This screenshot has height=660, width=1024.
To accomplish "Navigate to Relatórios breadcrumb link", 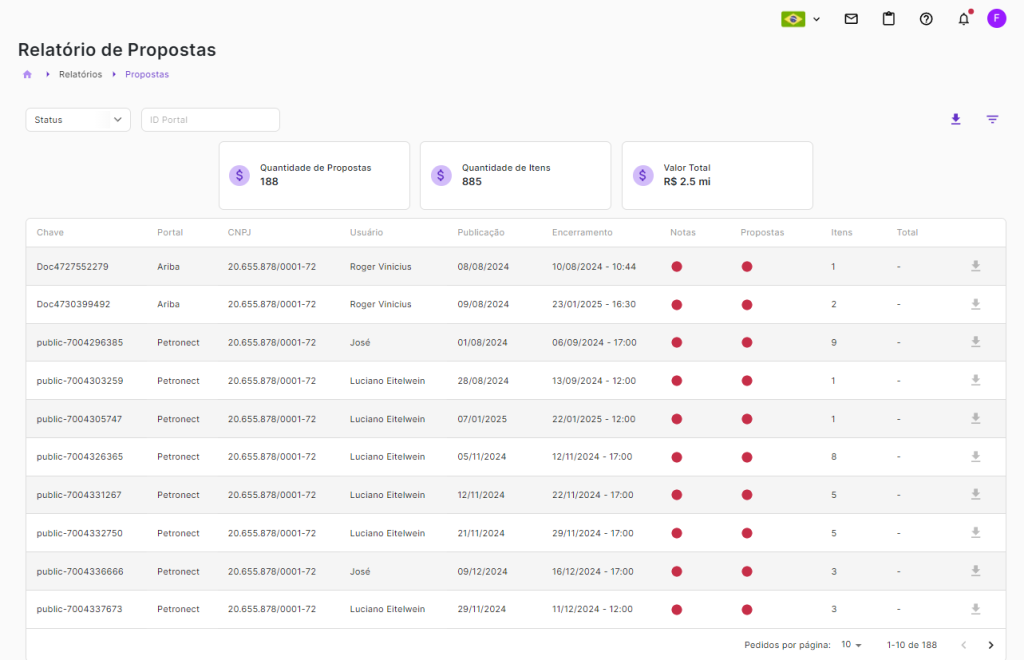I will tap(80, 75).
